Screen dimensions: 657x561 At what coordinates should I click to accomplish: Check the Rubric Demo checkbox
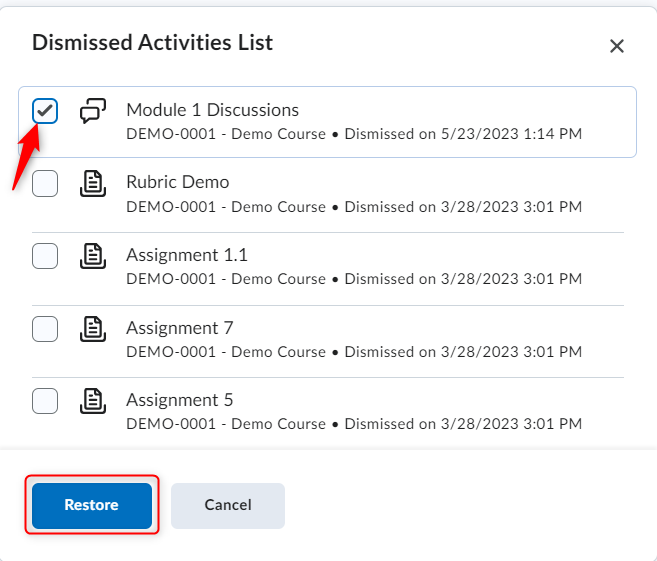coord(45,184)
